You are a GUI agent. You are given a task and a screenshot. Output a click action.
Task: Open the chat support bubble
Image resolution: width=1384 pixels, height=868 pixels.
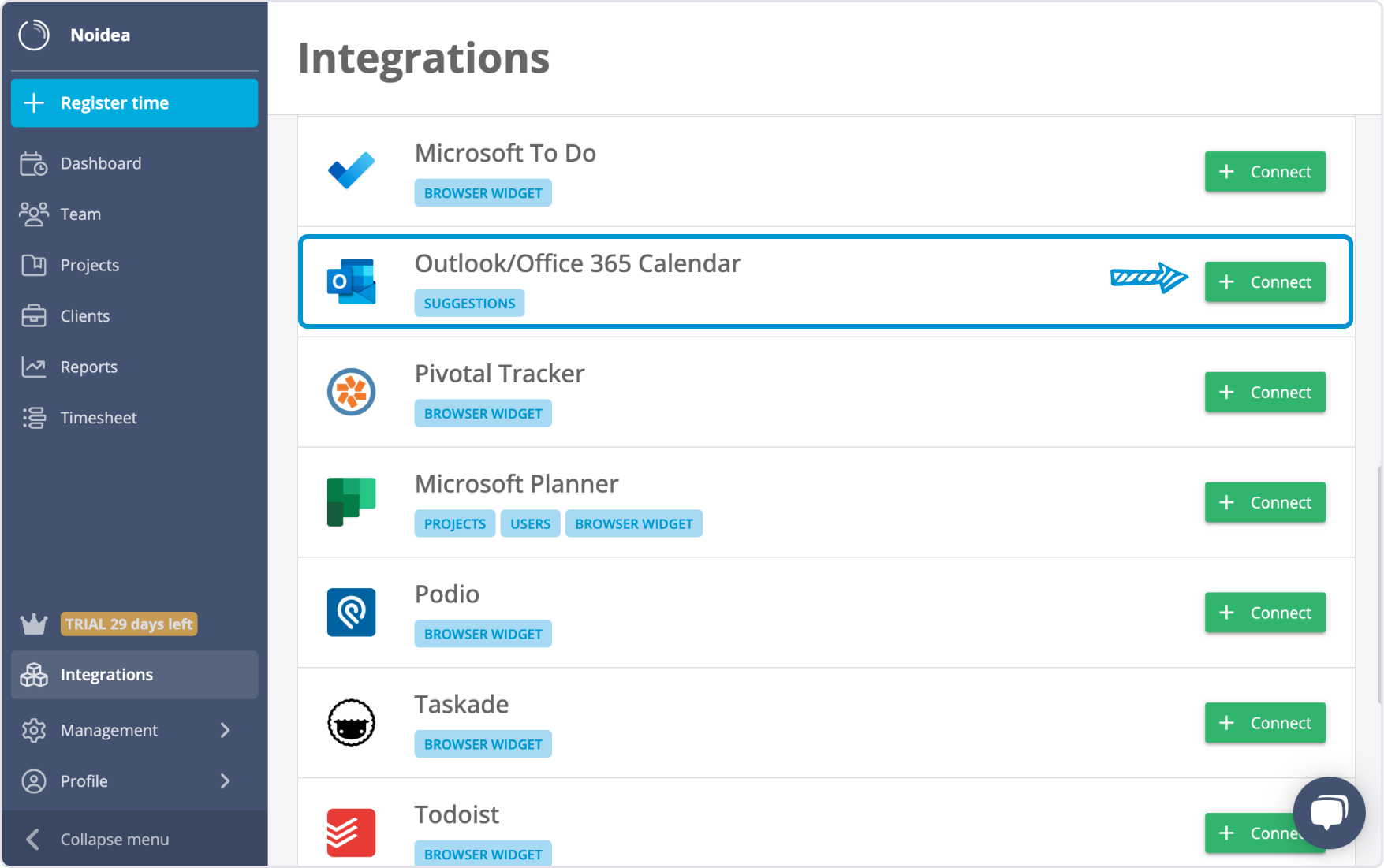(x=1330, y=813)
